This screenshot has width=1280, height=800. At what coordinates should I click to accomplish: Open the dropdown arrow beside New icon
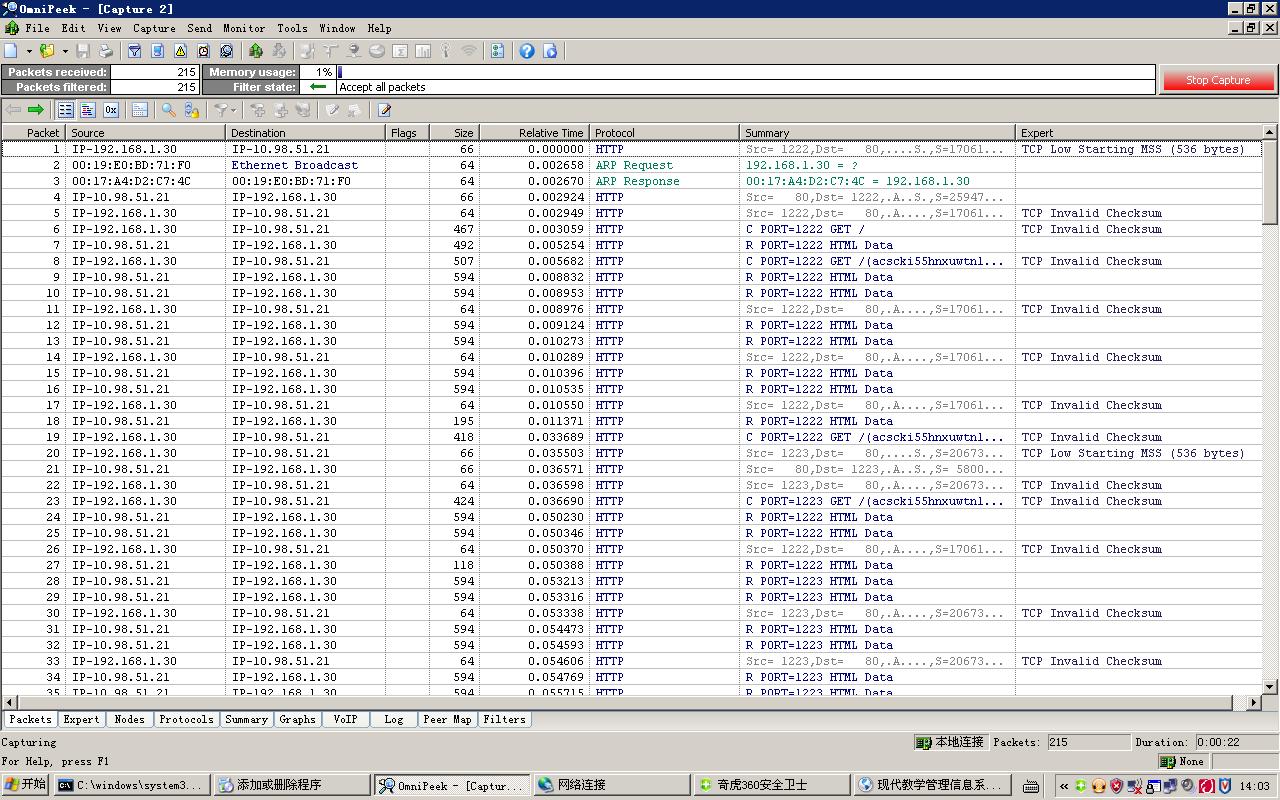pos(29,50)
